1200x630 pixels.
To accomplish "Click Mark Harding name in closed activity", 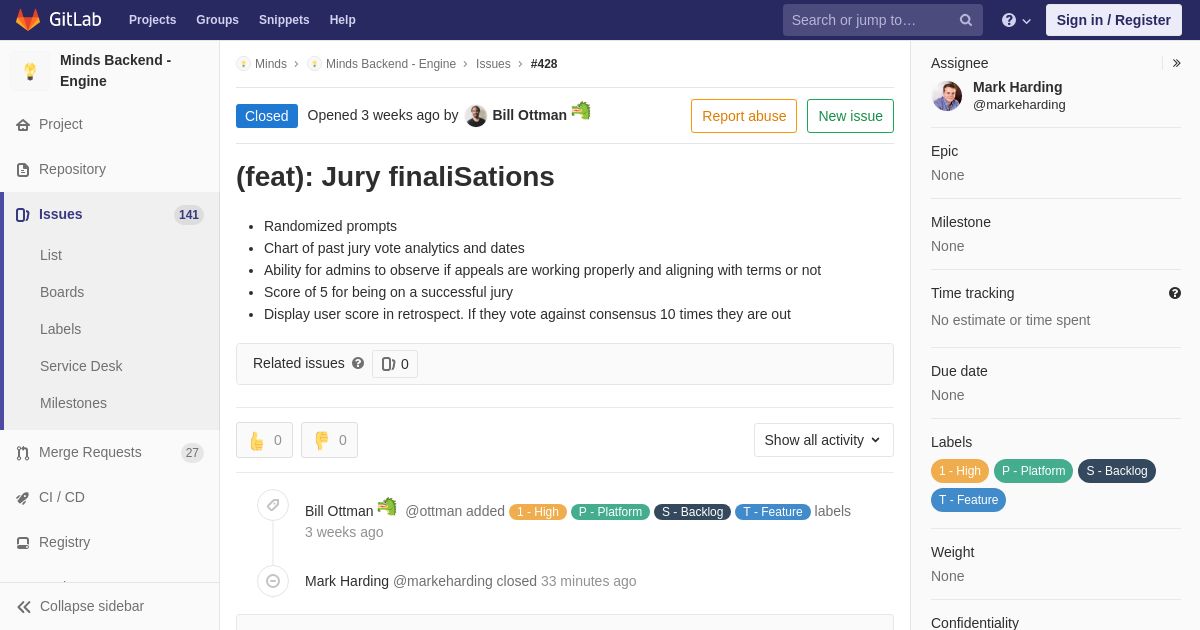I will [x=347, y=581].
